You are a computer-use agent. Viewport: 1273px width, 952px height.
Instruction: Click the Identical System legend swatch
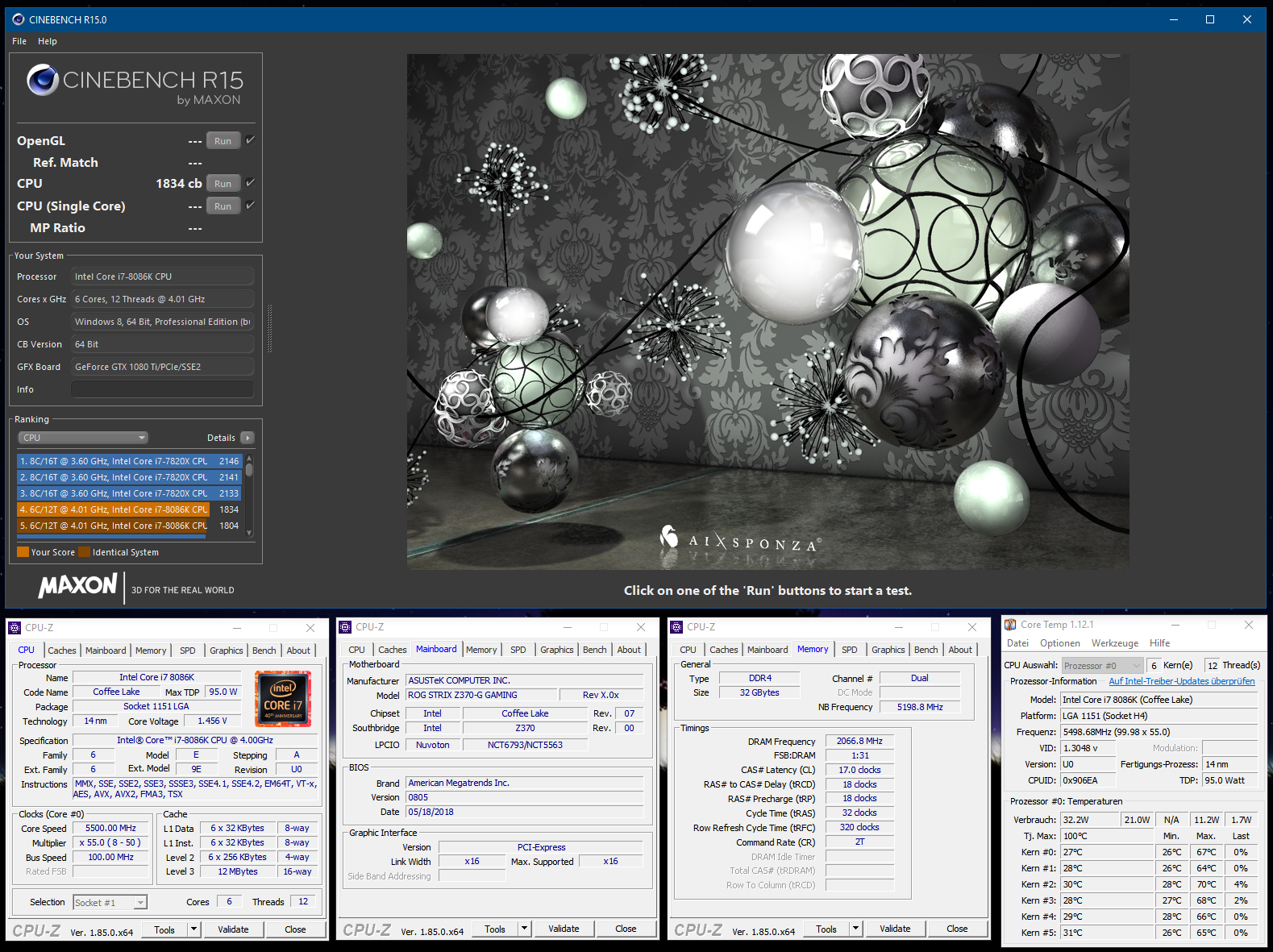click(x=85, y=552)
